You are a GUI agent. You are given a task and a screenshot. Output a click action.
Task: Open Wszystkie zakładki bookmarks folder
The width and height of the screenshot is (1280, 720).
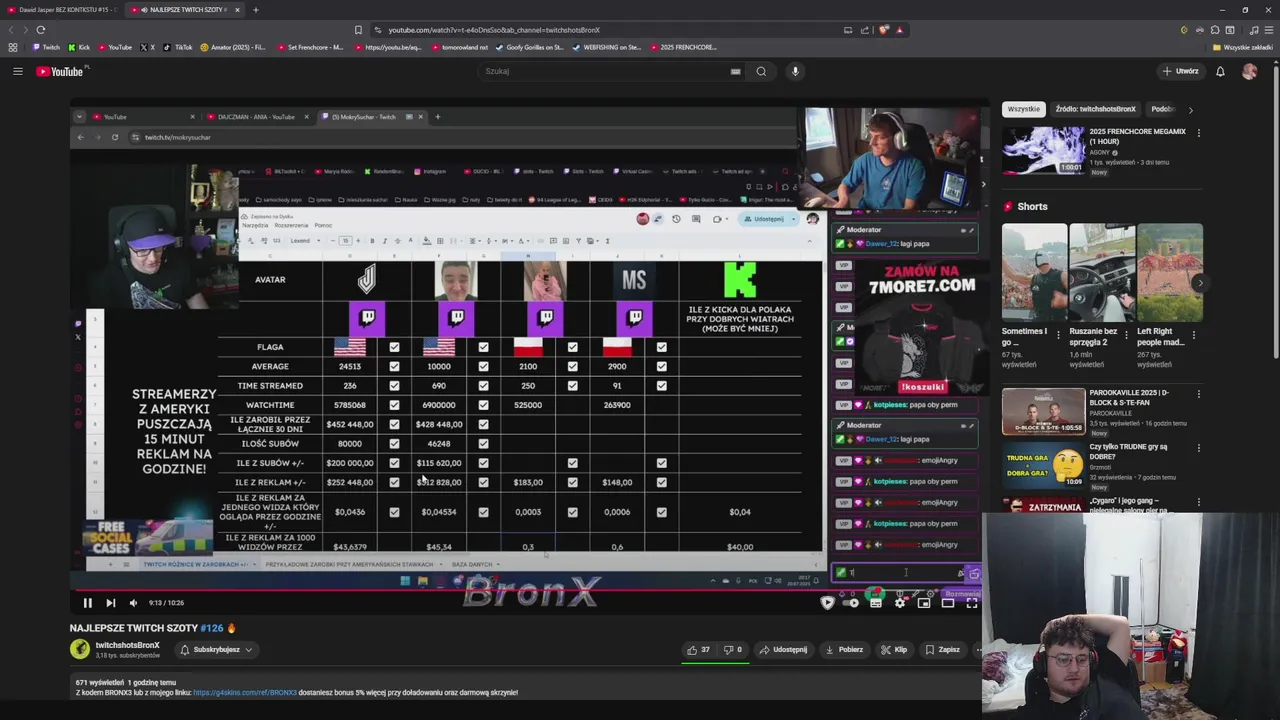[1243, 47]
